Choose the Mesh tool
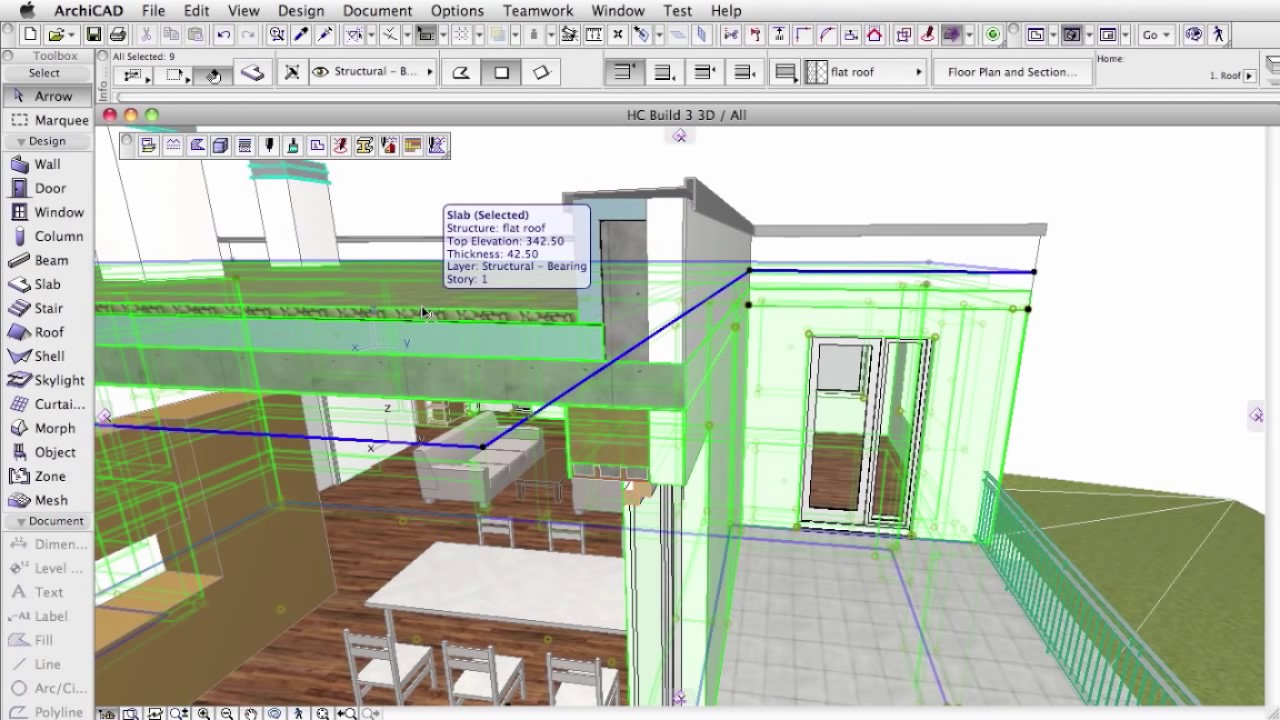 [x=47, y=500]
